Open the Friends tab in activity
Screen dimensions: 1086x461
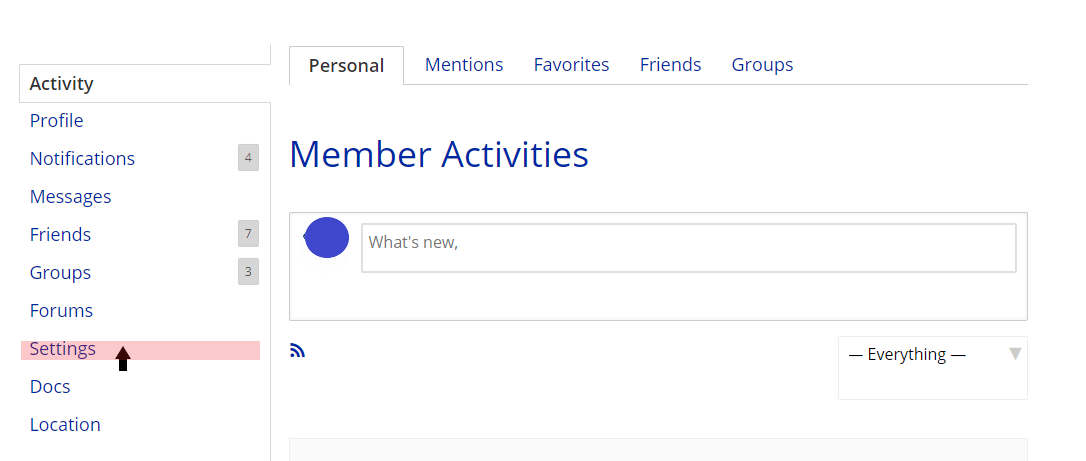670,65
